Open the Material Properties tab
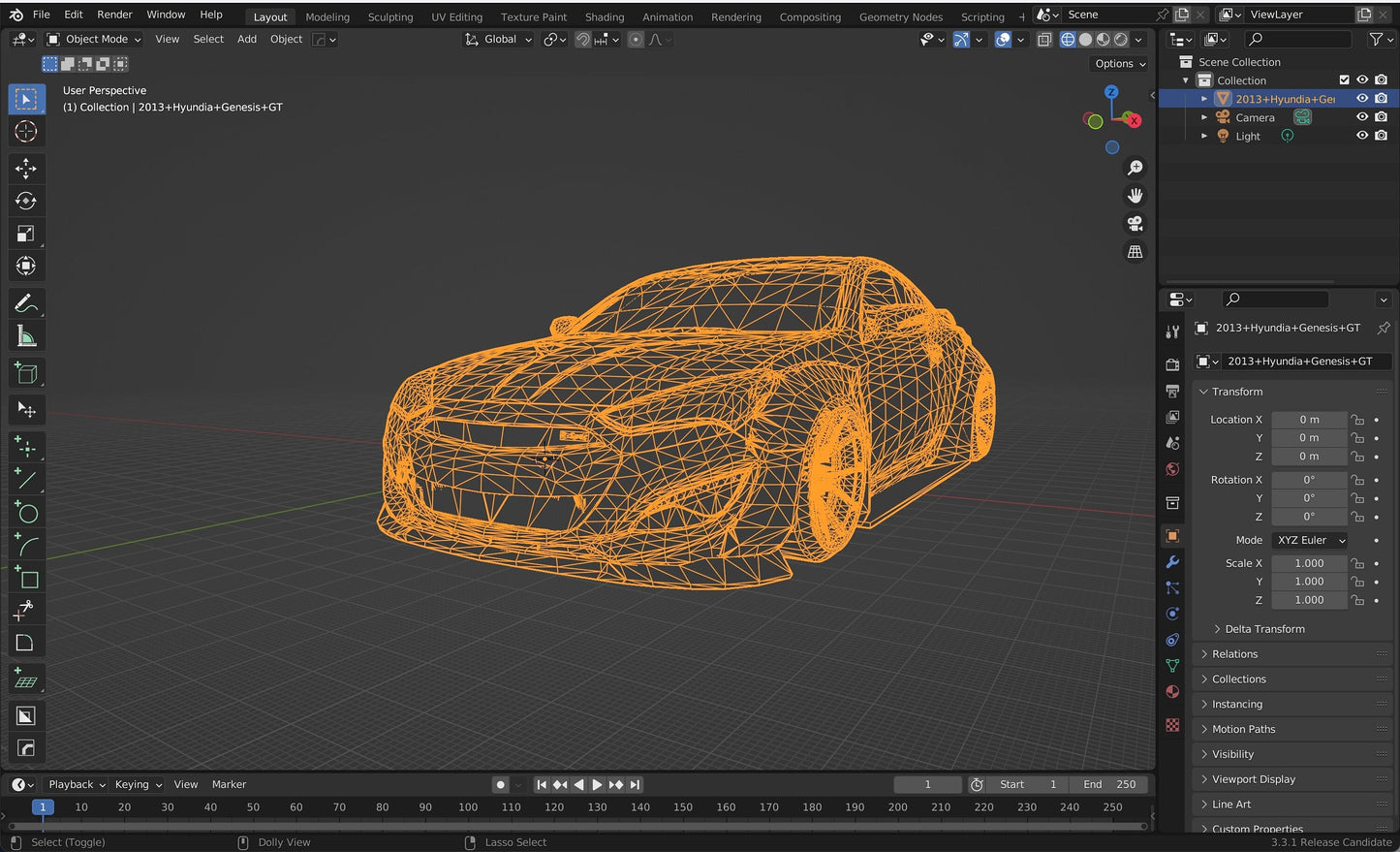This screenshot has width=1400, height=852. coord(1172,691)
